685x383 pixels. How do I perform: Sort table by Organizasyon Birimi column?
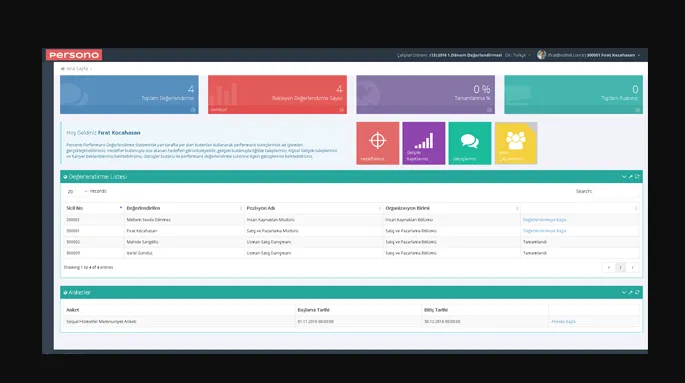click(452, 208)
